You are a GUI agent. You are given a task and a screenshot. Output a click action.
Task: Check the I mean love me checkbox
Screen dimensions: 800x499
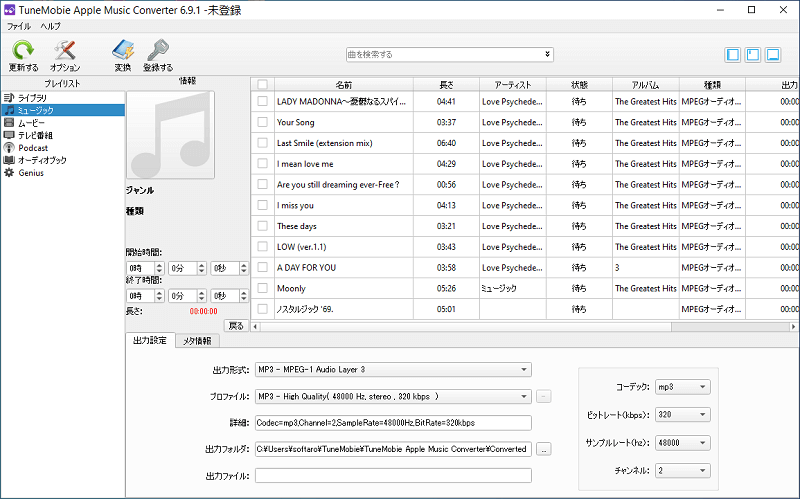[x=263, y=163]
